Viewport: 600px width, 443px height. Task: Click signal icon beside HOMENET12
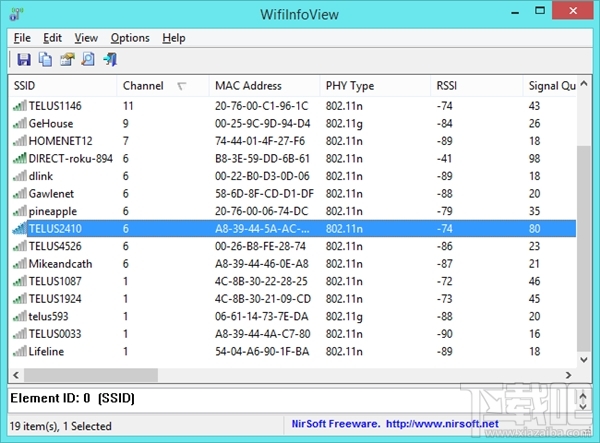coord(20,141)
